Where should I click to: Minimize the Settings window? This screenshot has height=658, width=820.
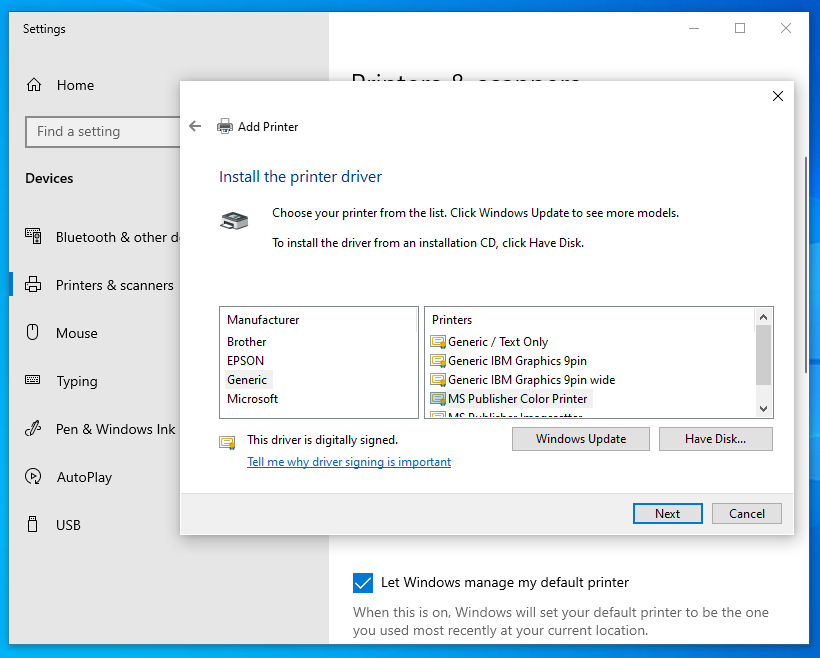click(694, 28)
